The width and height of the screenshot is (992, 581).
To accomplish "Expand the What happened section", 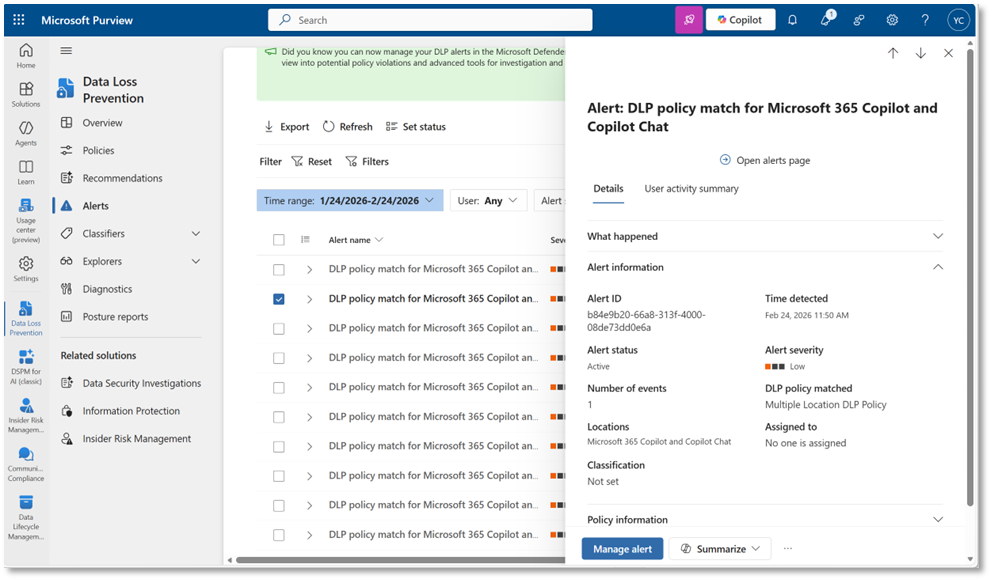I will (765, 236).
